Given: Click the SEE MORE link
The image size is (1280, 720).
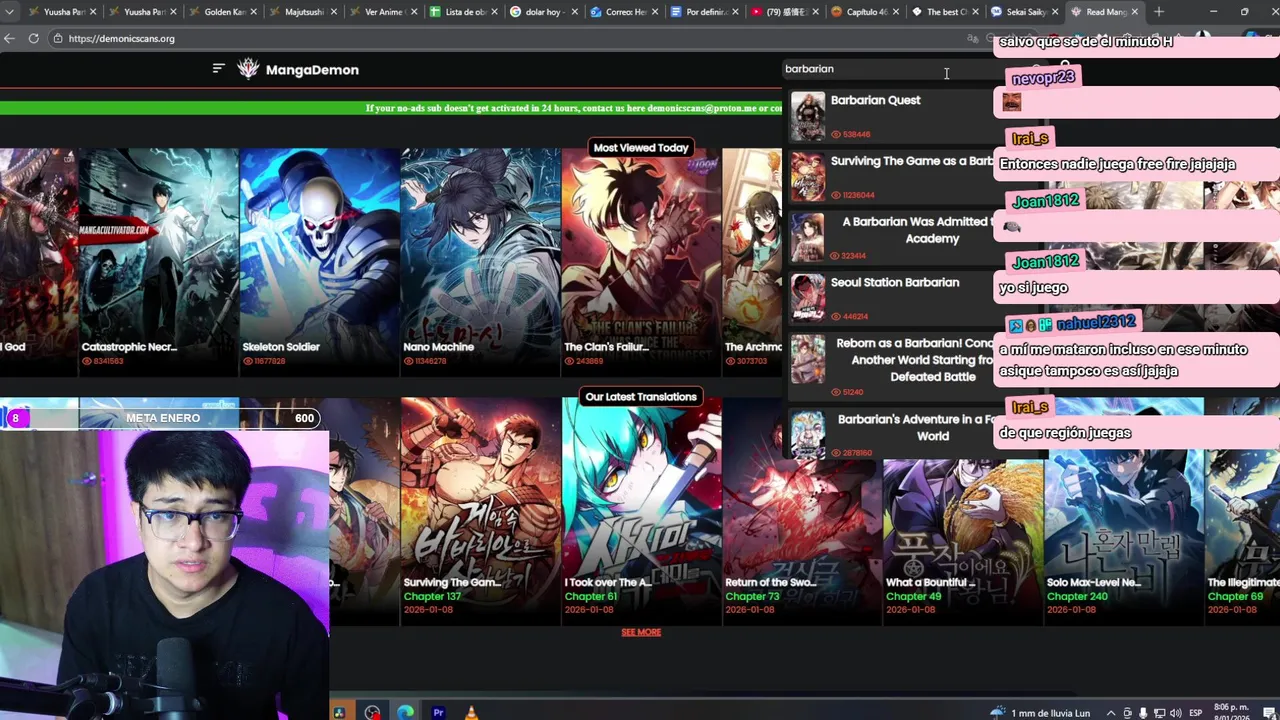Looking at the screenshot, I should tap(641, 632).
